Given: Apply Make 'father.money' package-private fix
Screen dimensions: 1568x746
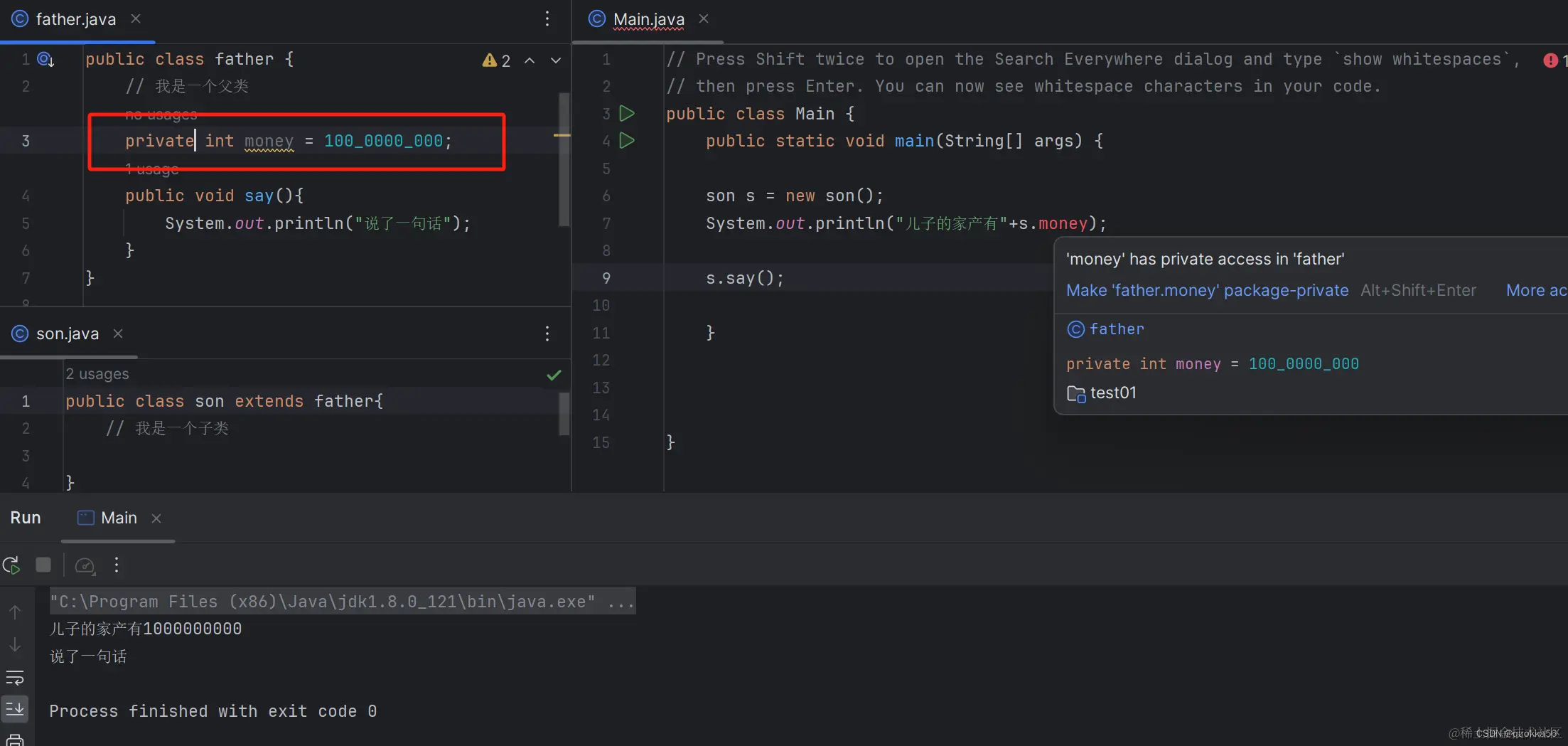Looking at the screenshot, I should click(x=1207, y=290).
